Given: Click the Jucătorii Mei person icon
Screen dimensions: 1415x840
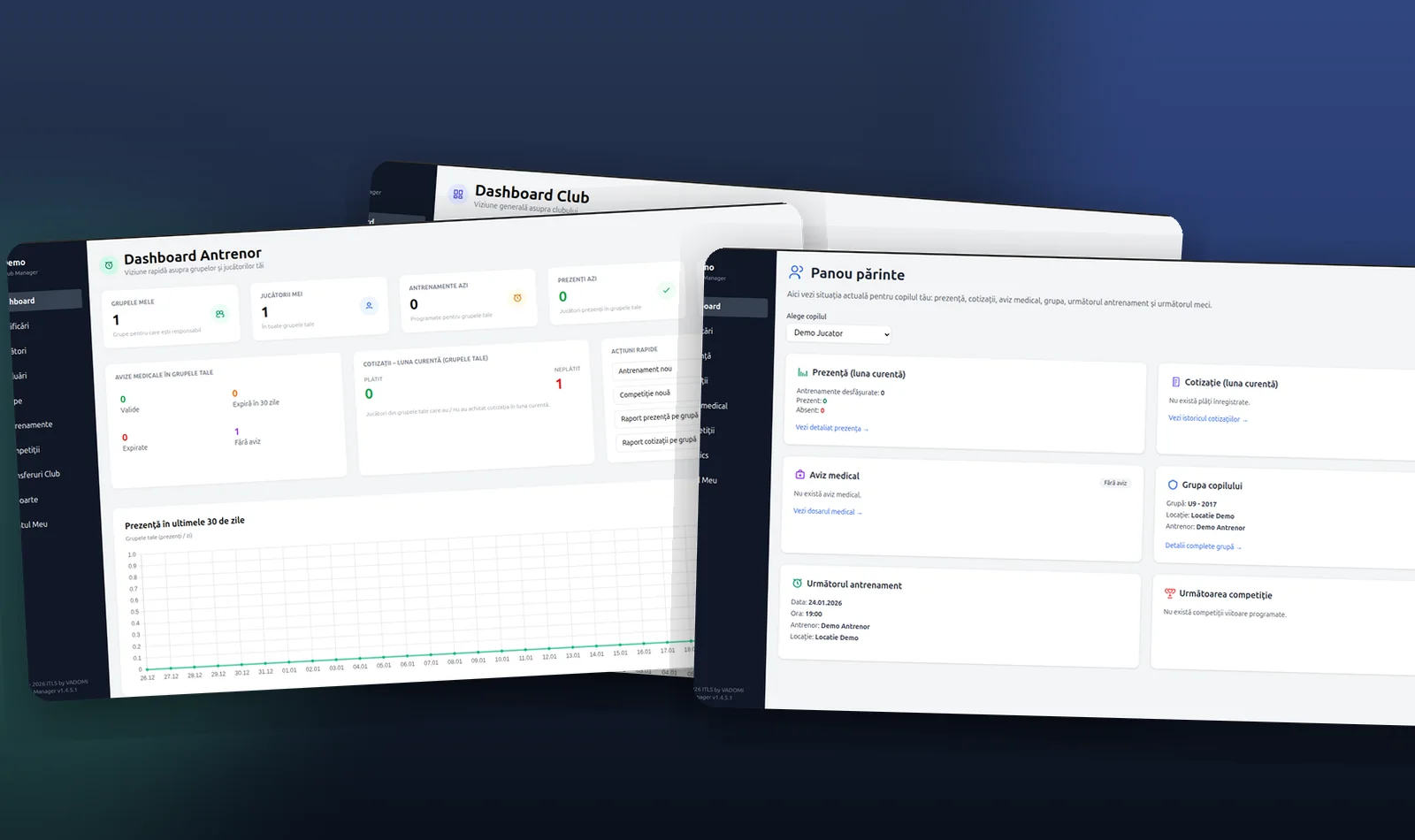Looking at the screenshot, I should [369, 306].
